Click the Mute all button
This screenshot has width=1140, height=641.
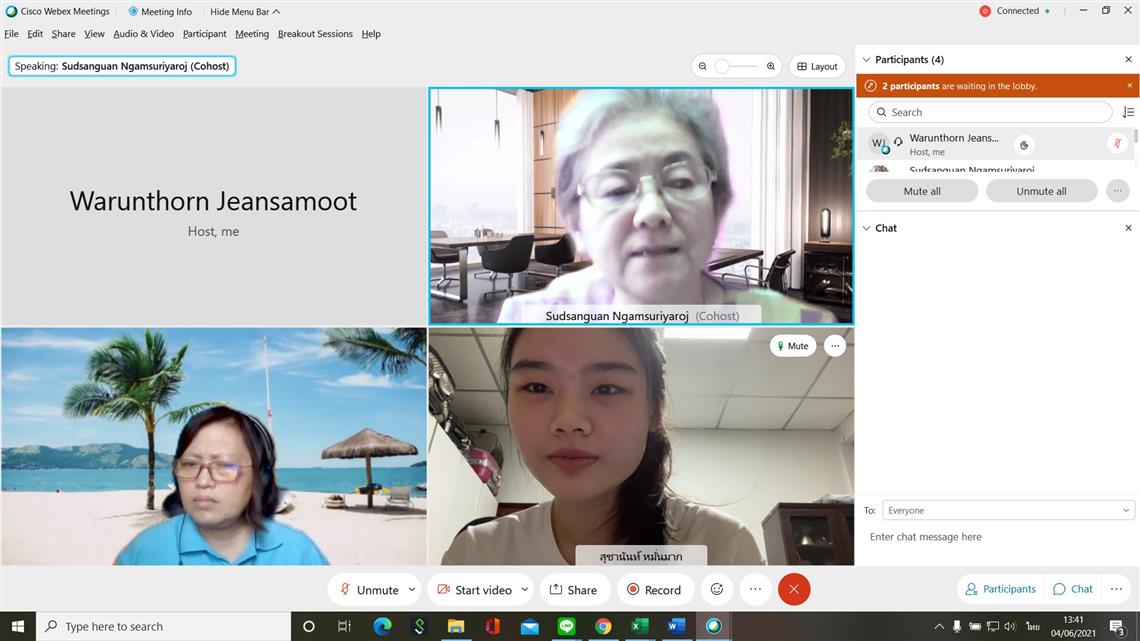pos(921,191)
